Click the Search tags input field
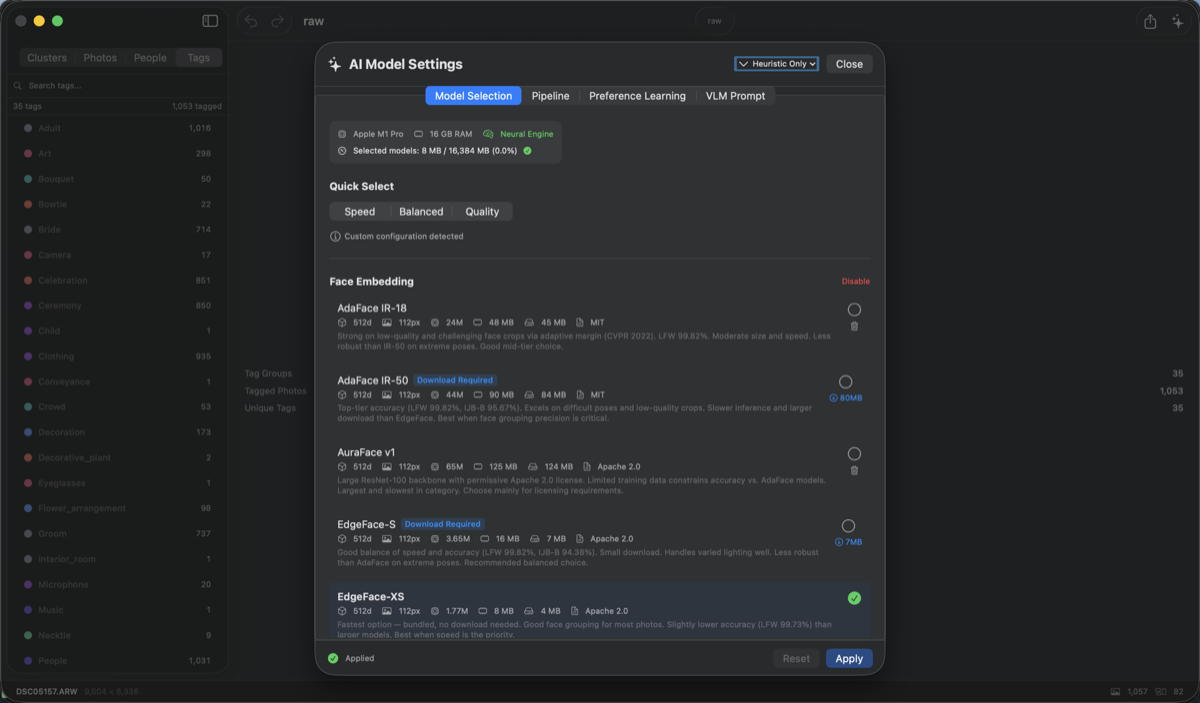This screenshot has height=703, width=1200. [118, 86]
